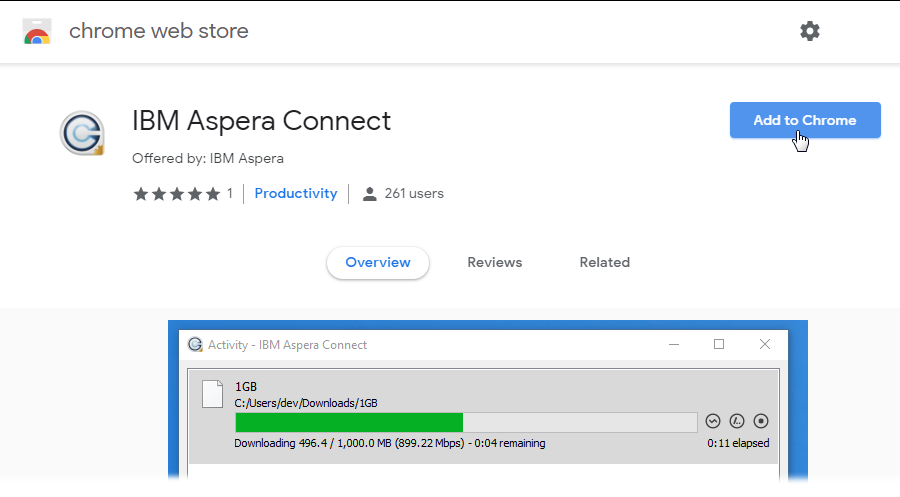Screen dimensions: 900x497
Task: Click the user silhouette icon beside 261 users
Action: (x=369, y=194)
